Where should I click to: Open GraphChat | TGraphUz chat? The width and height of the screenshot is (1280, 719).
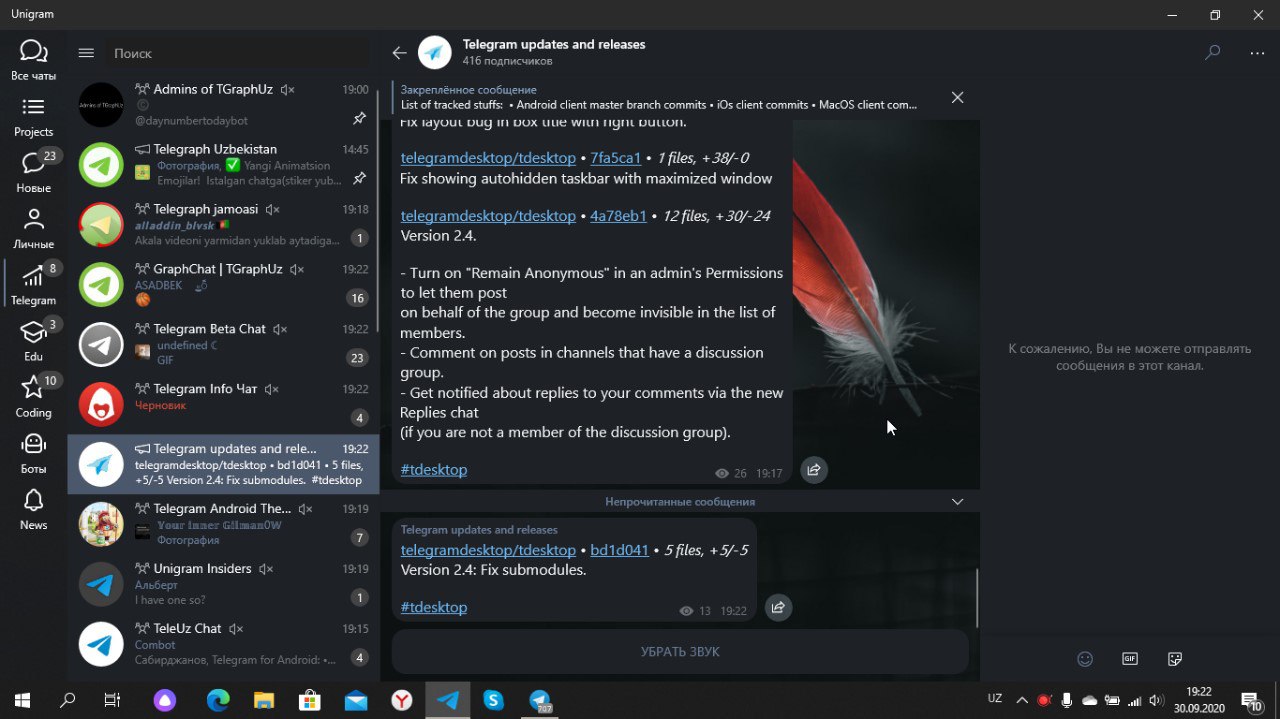point(223,284)
